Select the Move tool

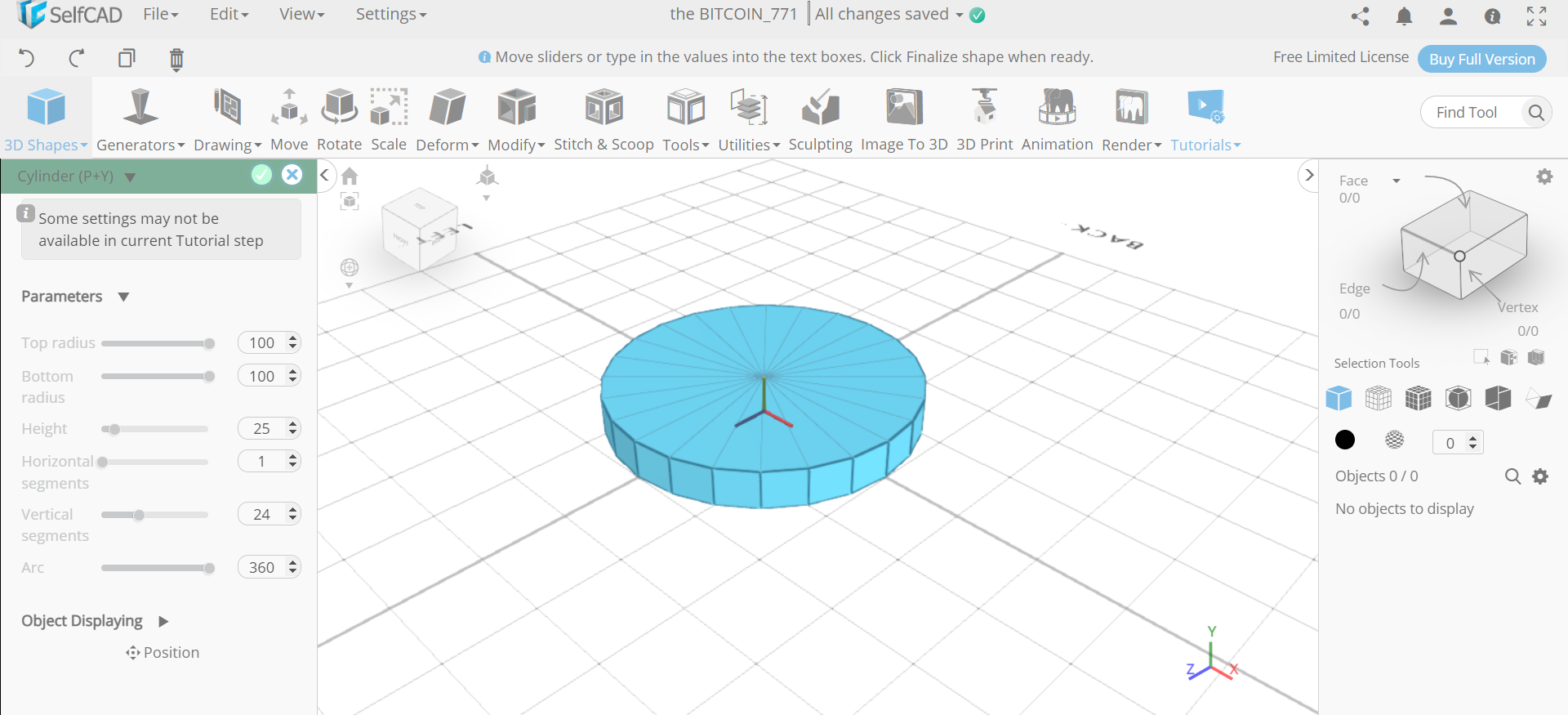click(289, 120)
